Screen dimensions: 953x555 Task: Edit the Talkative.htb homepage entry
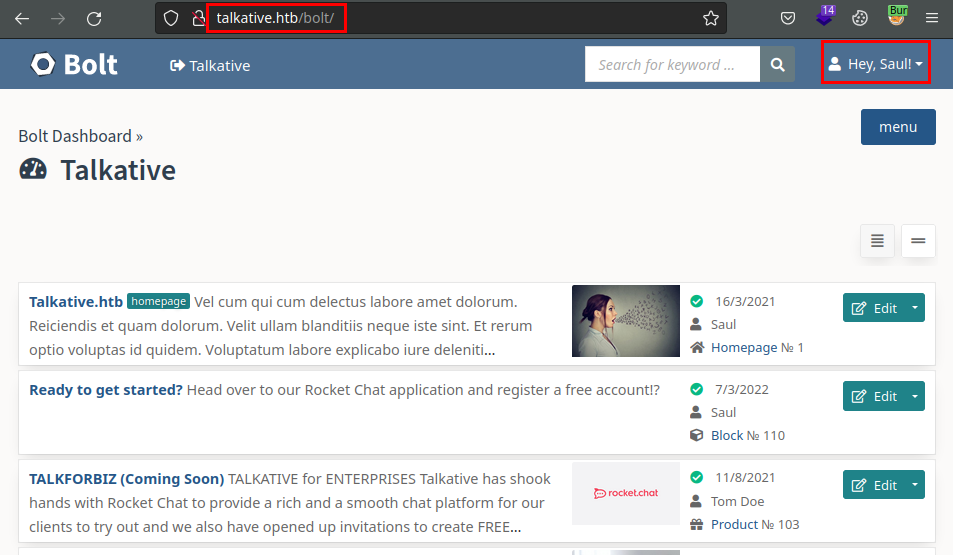(x=874, y=308)
